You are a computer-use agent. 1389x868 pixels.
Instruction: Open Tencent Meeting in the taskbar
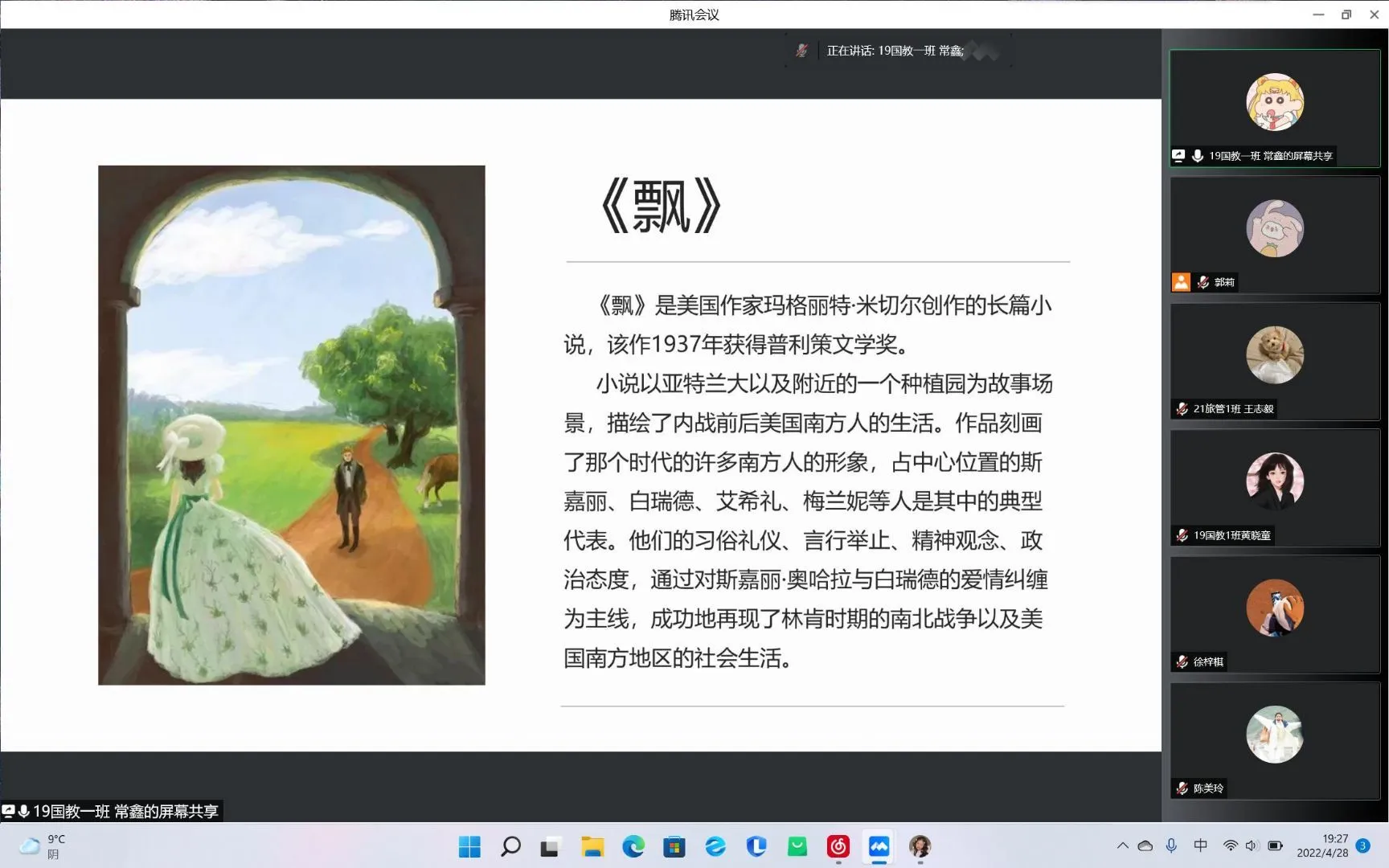point(879,846)
